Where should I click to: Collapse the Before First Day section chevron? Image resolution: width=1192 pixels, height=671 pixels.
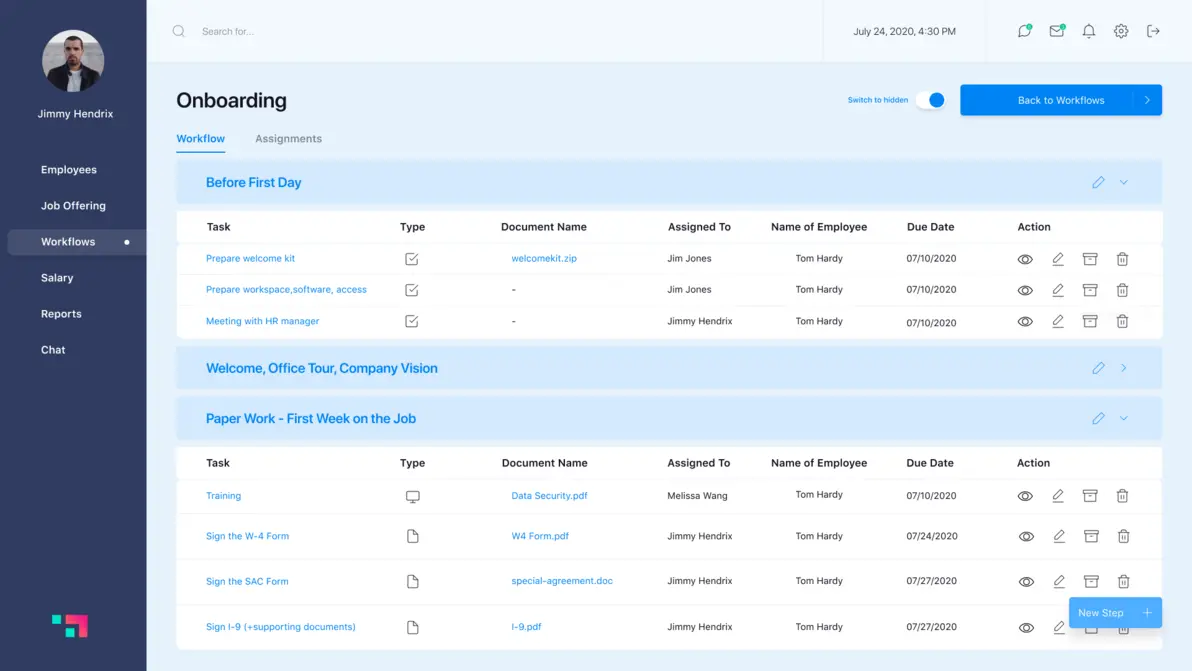click(x=1124, y=182)
